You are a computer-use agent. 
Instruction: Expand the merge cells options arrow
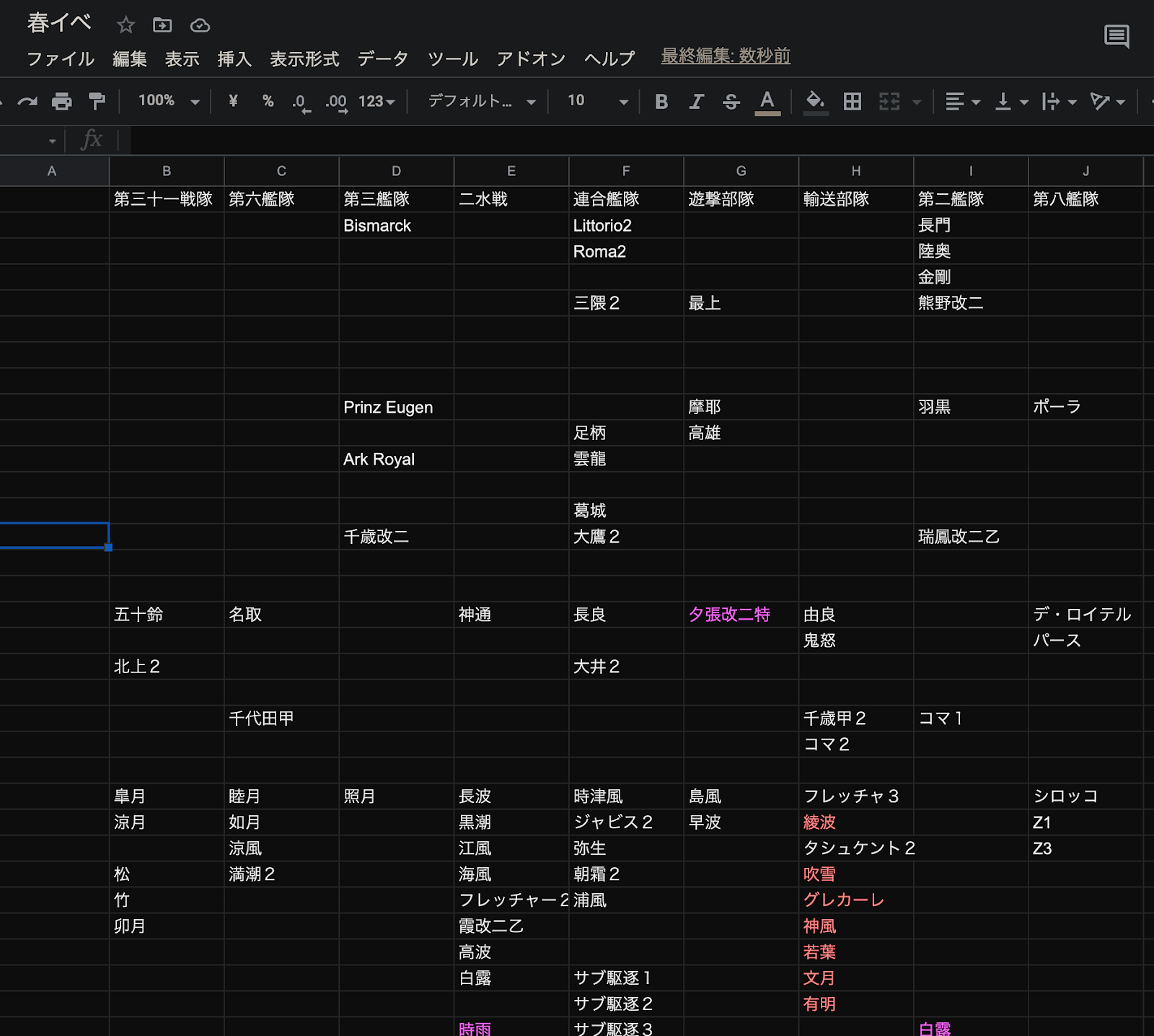coord(916,102)
